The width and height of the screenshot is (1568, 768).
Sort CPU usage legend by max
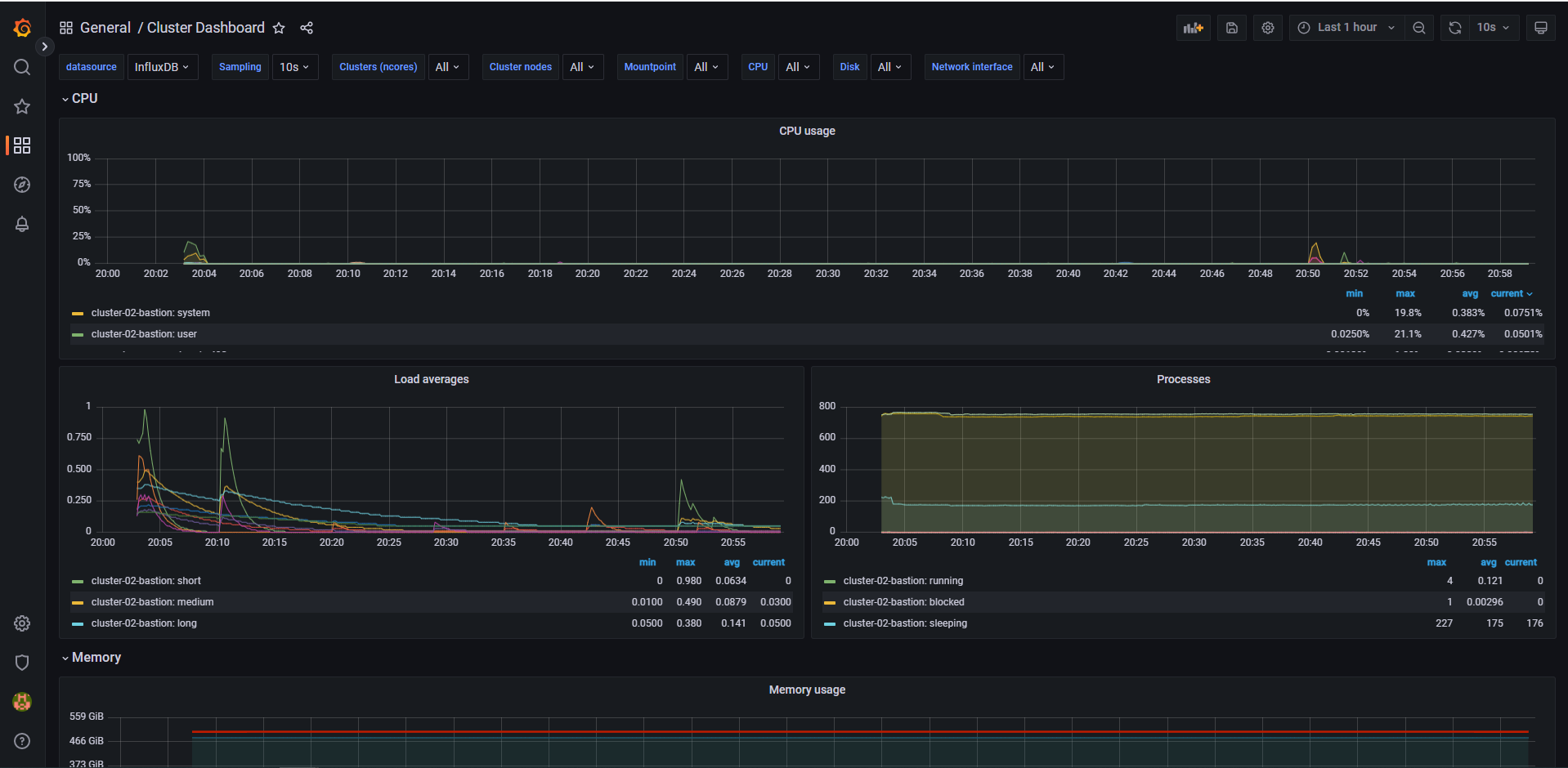click(1405, 293)
